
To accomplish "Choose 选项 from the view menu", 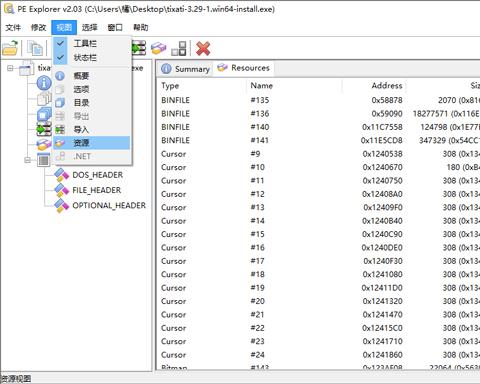I will (91, 89).
